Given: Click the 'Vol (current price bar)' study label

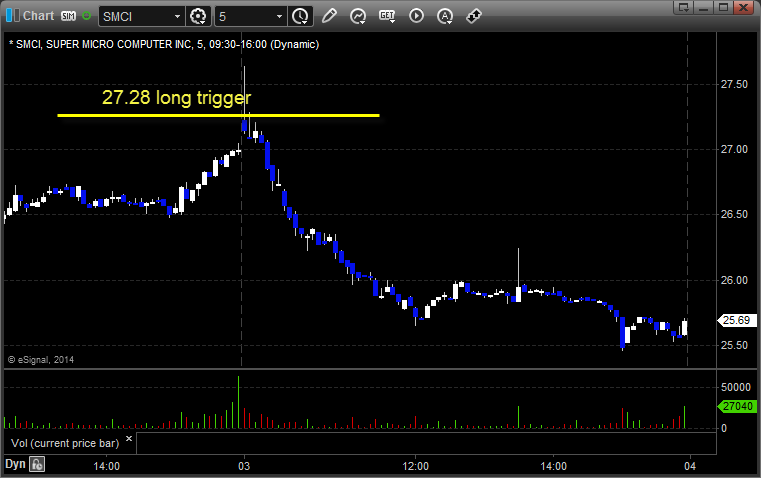Looking at the screenshot, I should point(65,443).
